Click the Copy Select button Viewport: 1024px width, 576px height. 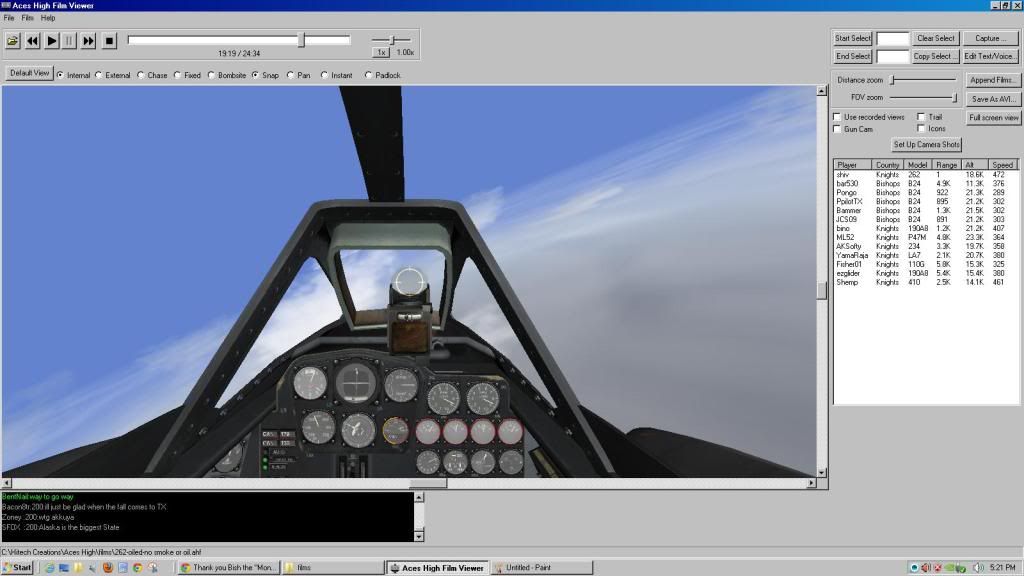point(935,56)
